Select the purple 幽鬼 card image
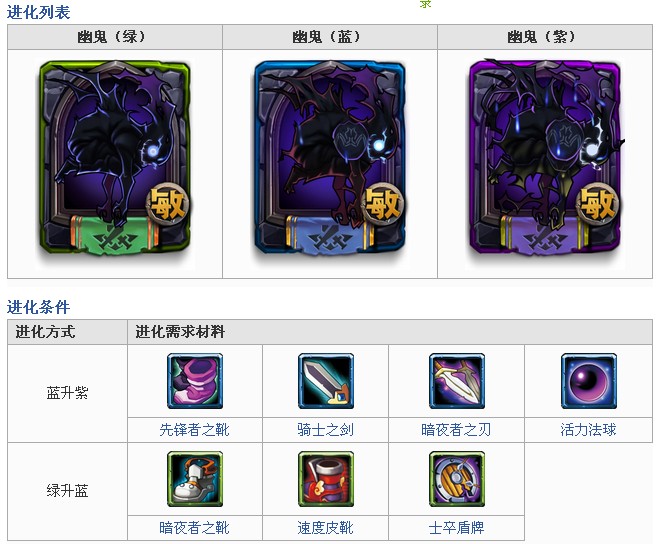The height and width of the screenshot is (544, 657). coord(545,157)
